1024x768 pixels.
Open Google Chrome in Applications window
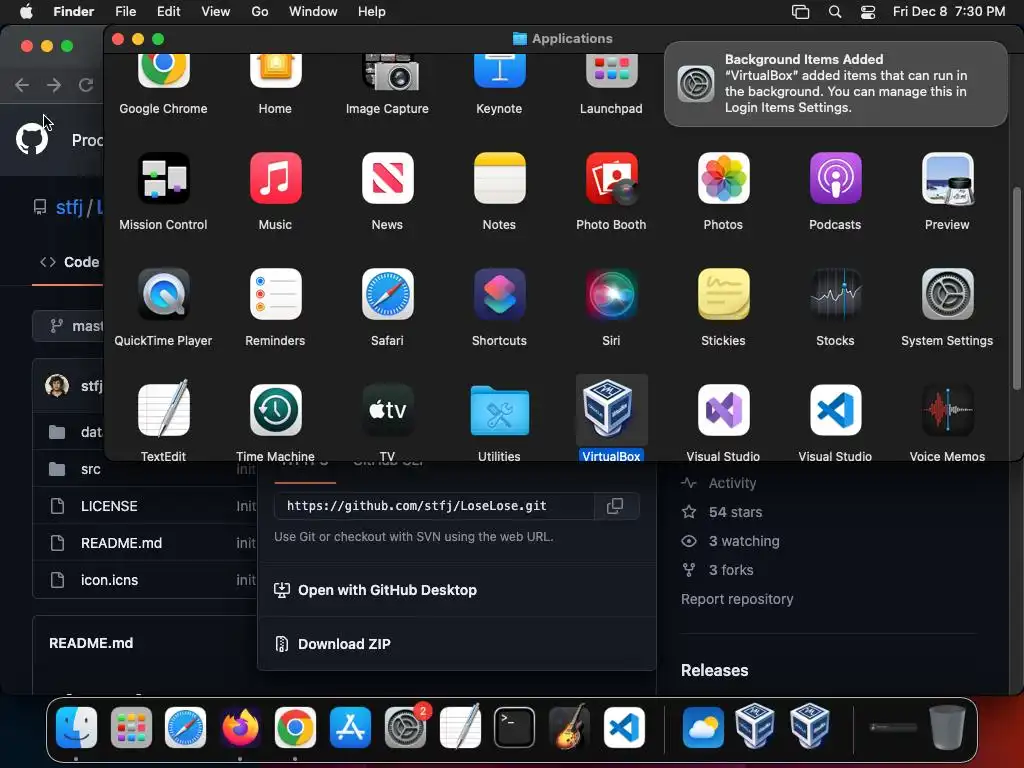point(163,71)
